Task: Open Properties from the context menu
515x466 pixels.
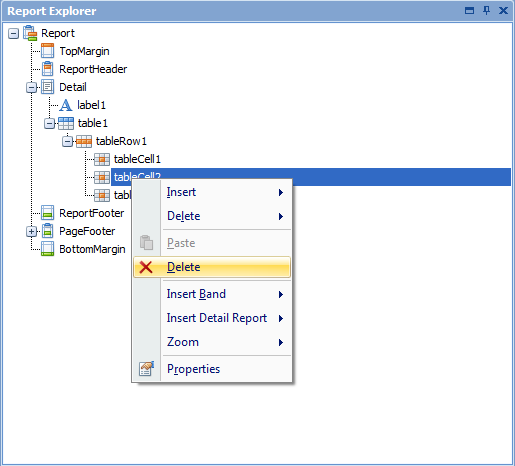Action: click(212, 369)
